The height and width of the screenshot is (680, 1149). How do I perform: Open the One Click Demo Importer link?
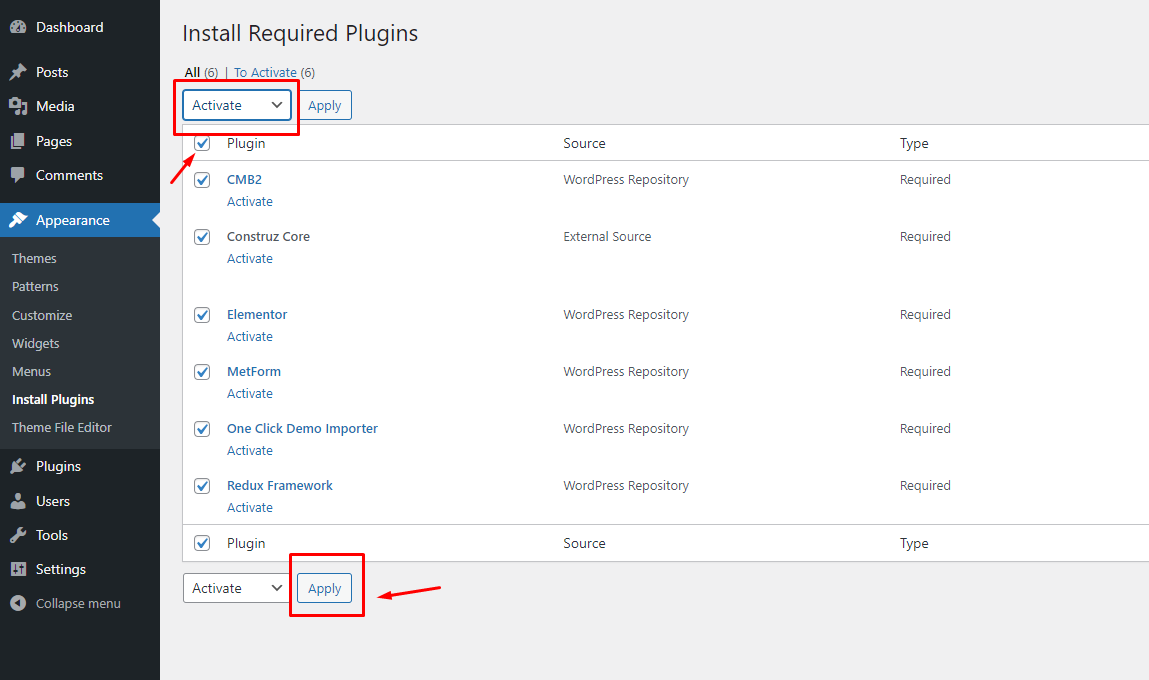303,429
